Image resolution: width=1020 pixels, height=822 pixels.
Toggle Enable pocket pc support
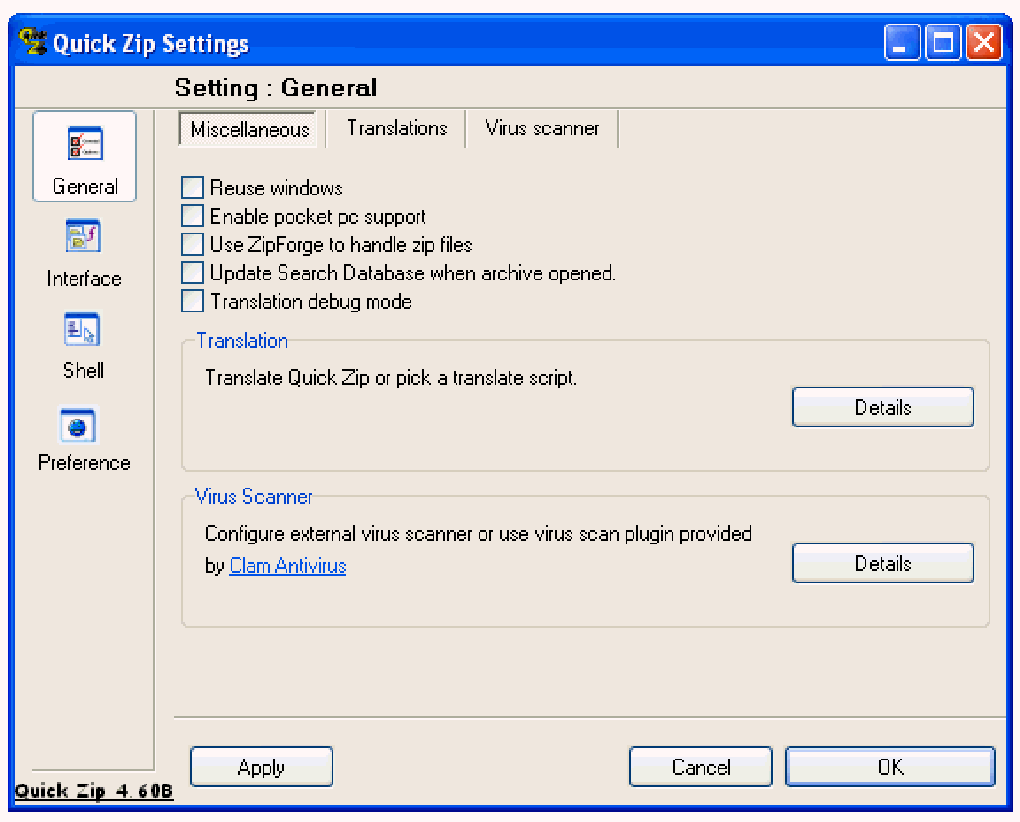[x=193, y=216]
